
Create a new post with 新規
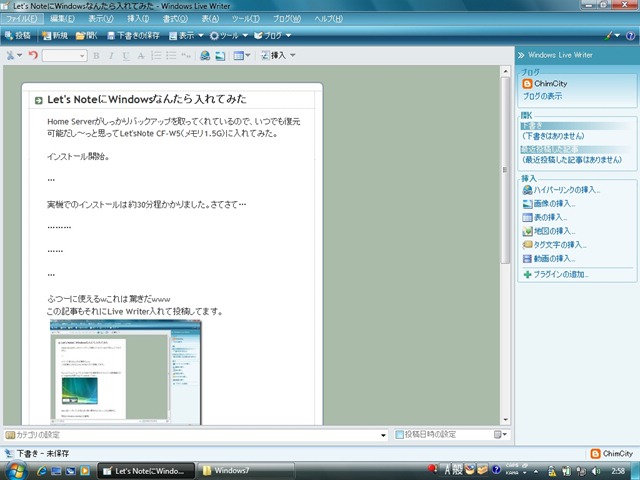(x=55, y=36)
